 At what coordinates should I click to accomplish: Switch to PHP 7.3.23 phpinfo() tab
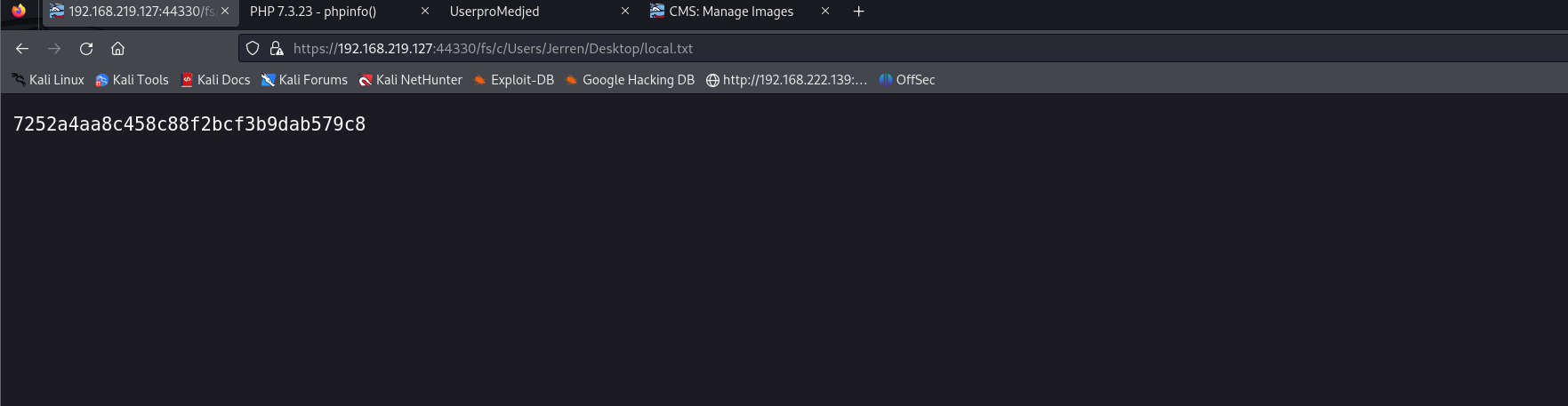tap(313, 12)
